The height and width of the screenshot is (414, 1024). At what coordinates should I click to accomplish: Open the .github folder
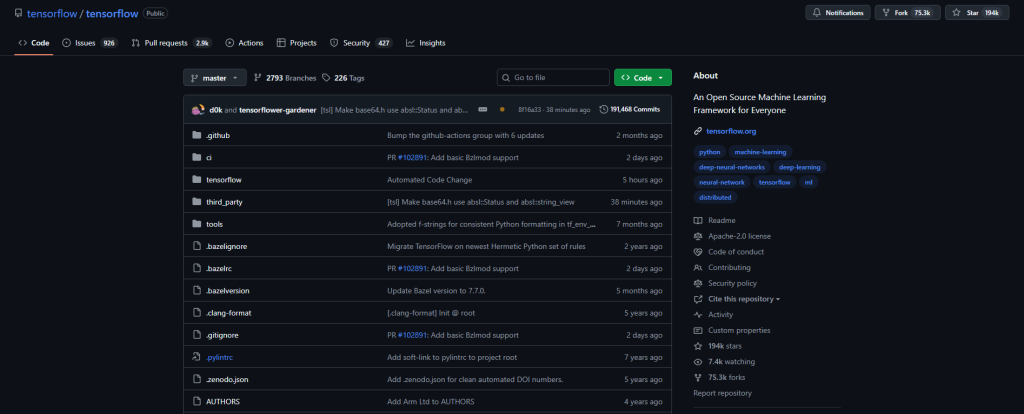coord(218,135)
